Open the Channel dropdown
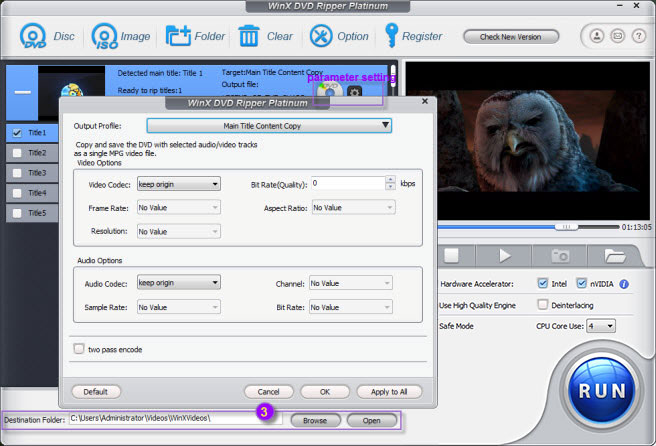 coord(351,283)
